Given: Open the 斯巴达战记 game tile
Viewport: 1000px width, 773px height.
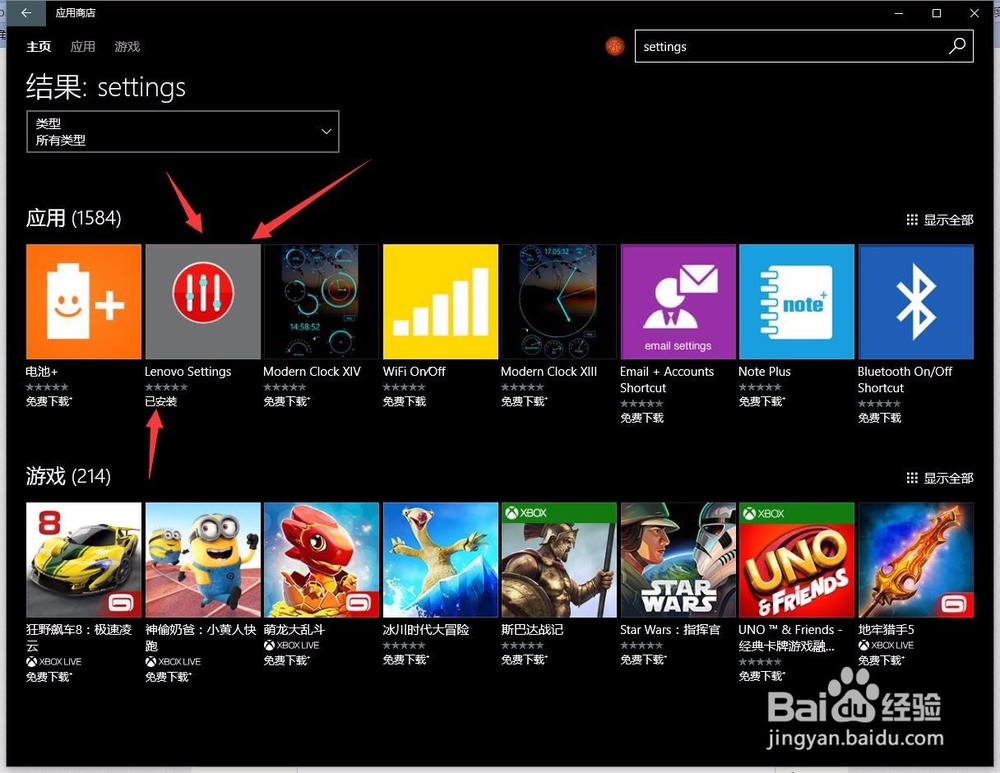Looking at the screenshot, I should (559, 560).
